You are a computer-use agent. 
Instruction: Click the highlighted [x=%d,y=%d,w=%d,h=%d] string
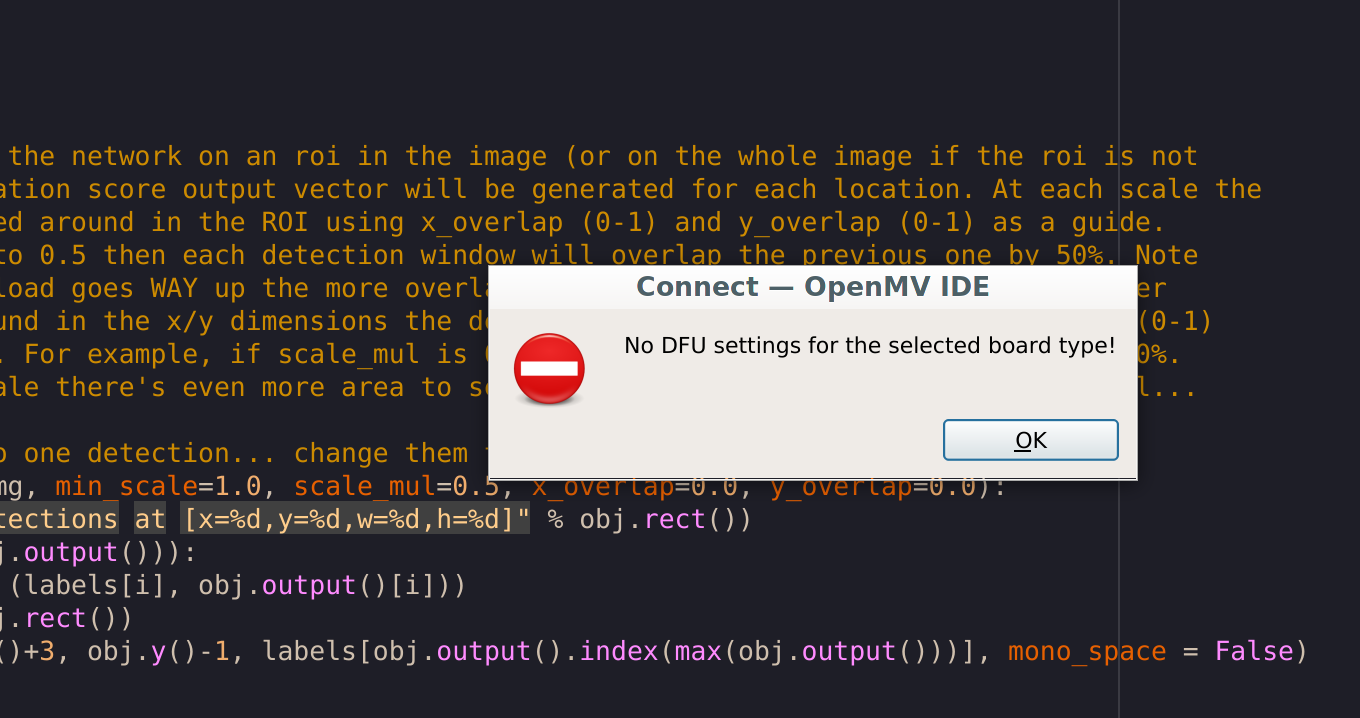(x=354, y=519)
